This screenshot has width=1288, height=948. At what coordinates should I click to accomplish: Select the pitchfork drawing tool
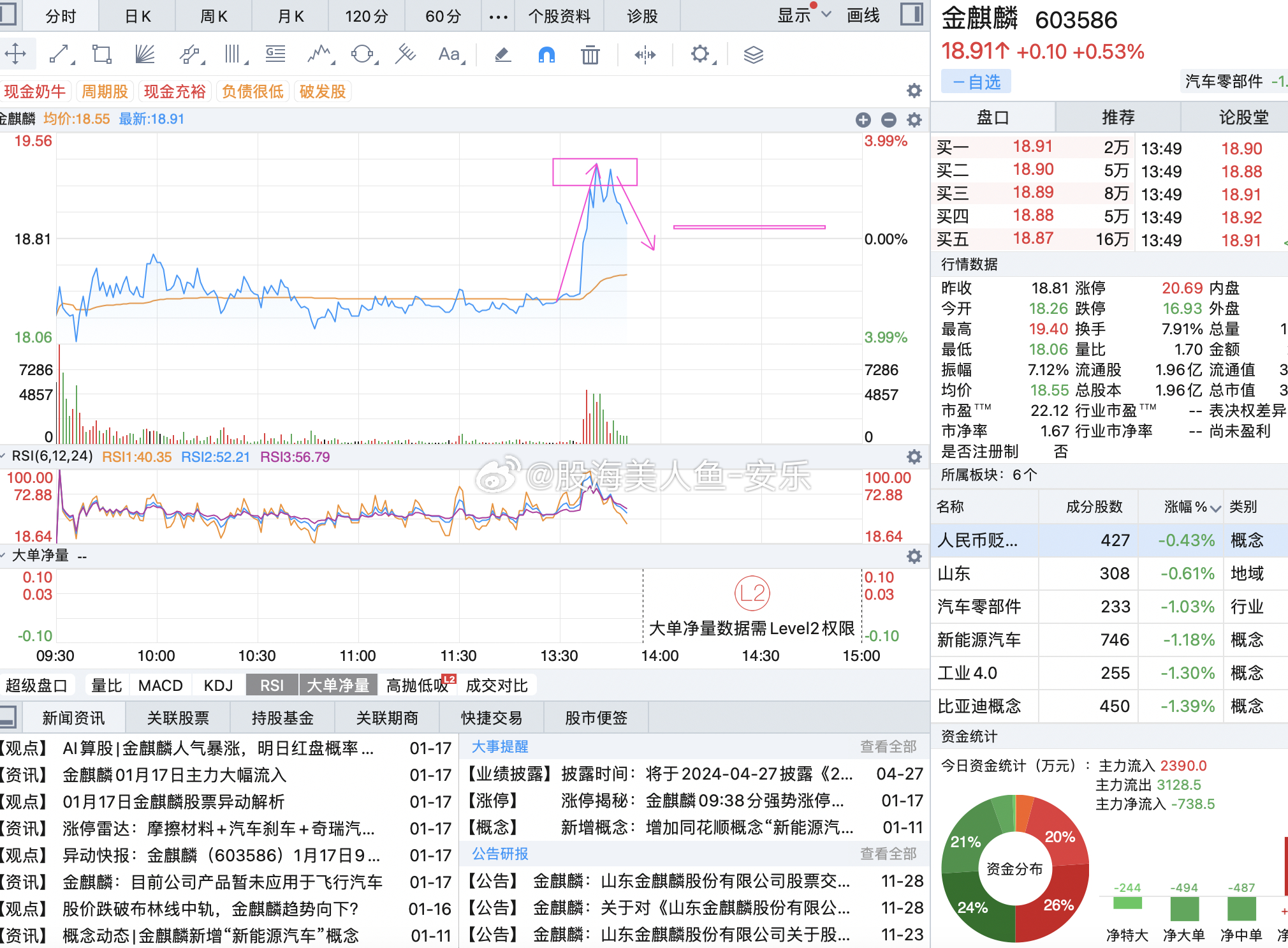pos(405,54)
